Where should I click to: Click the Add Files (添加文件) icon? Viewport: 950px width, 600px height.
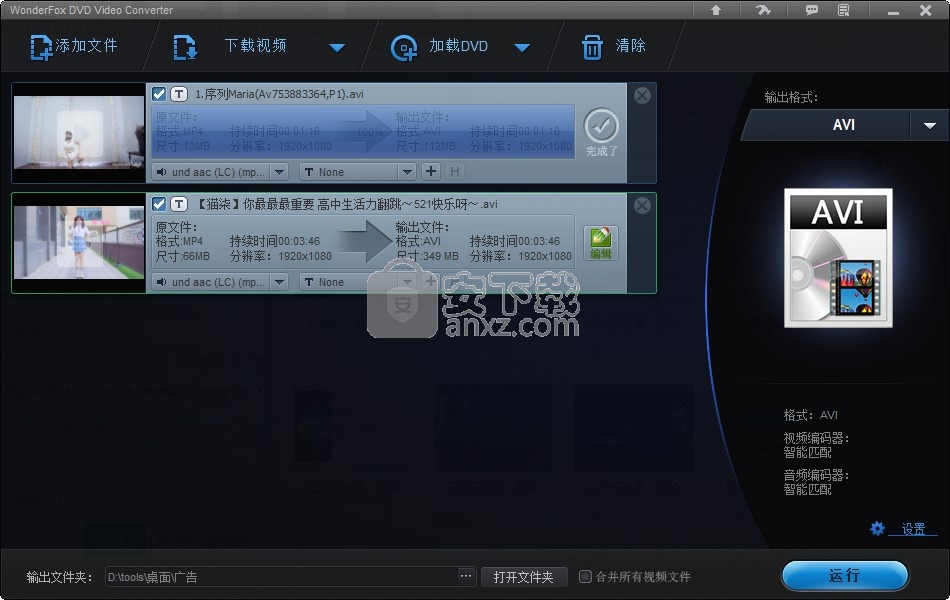[41, 47]
